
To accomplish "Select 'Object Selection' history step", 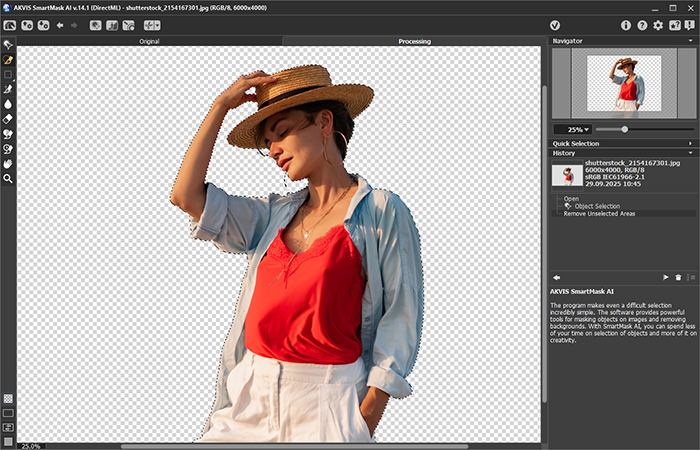I will [597, 206].
